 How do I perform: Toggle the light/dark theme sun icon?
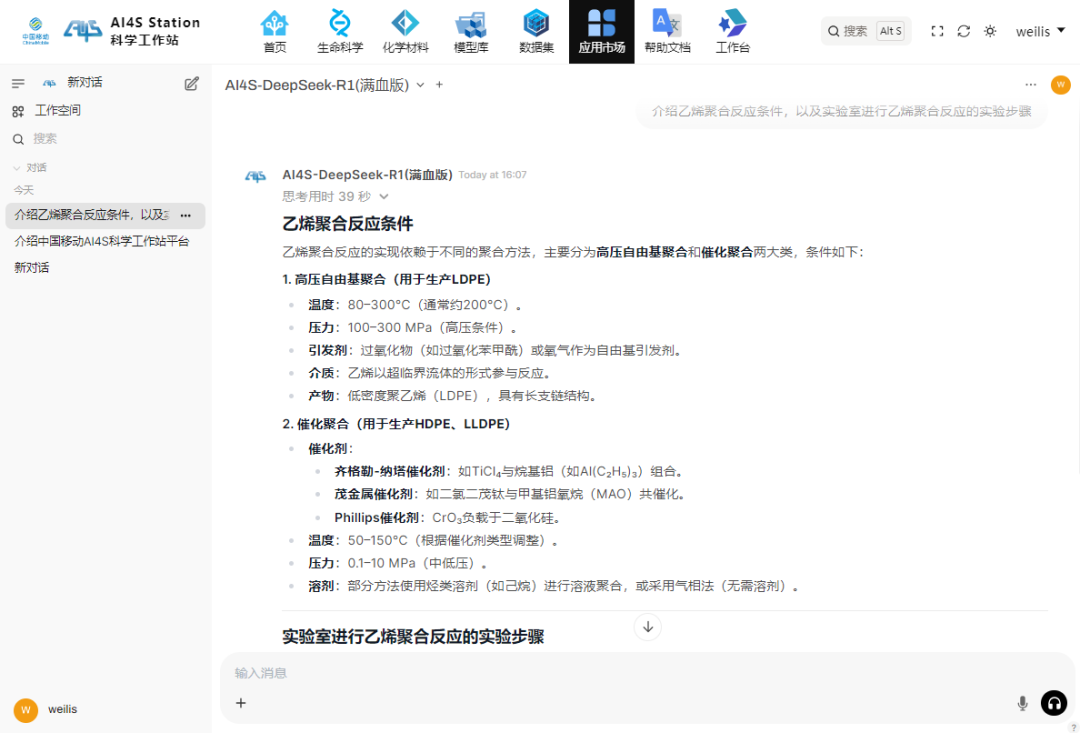tap(990, 31)
